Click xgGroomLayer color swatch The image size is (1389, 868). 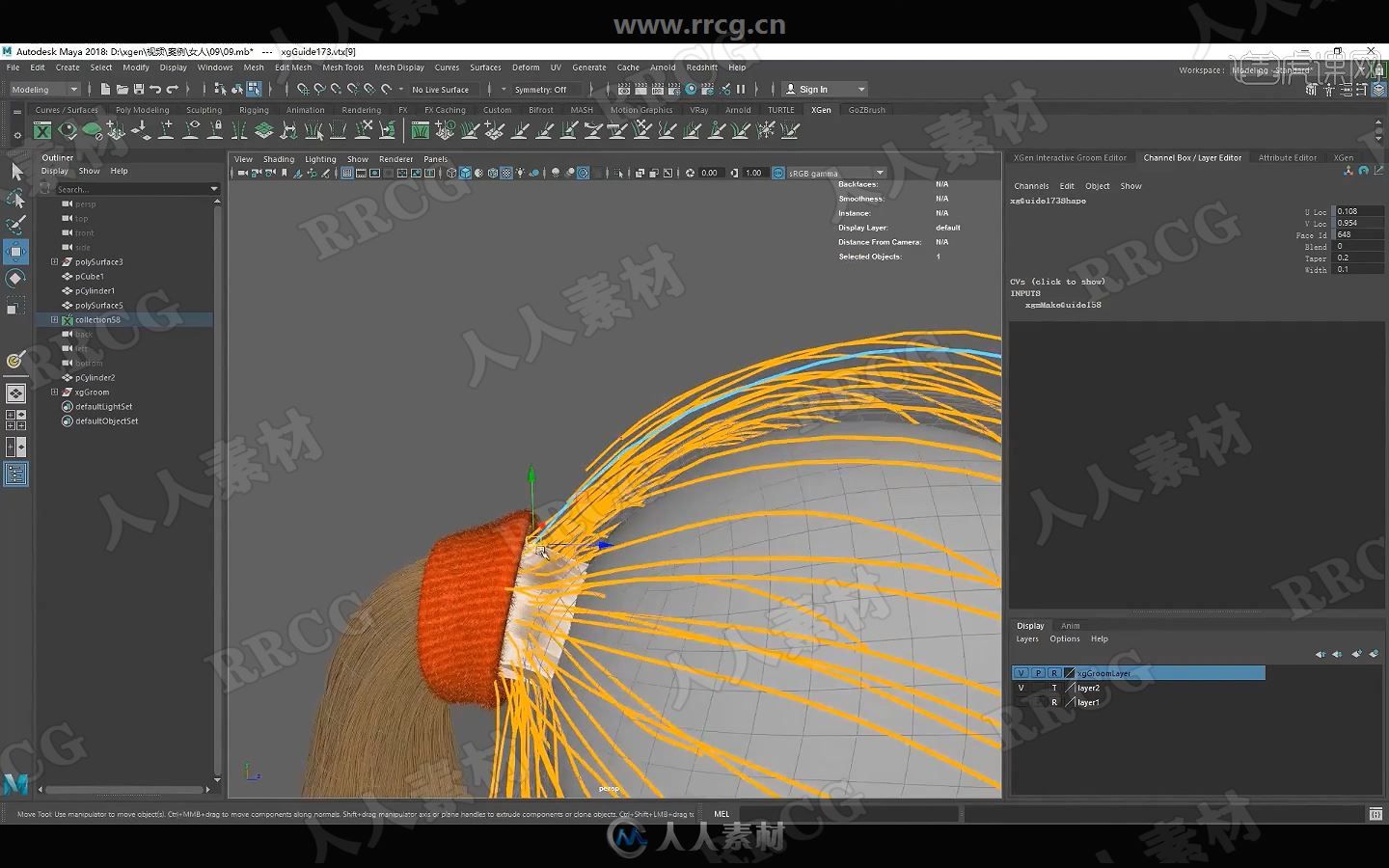(x=1069, y=673)
